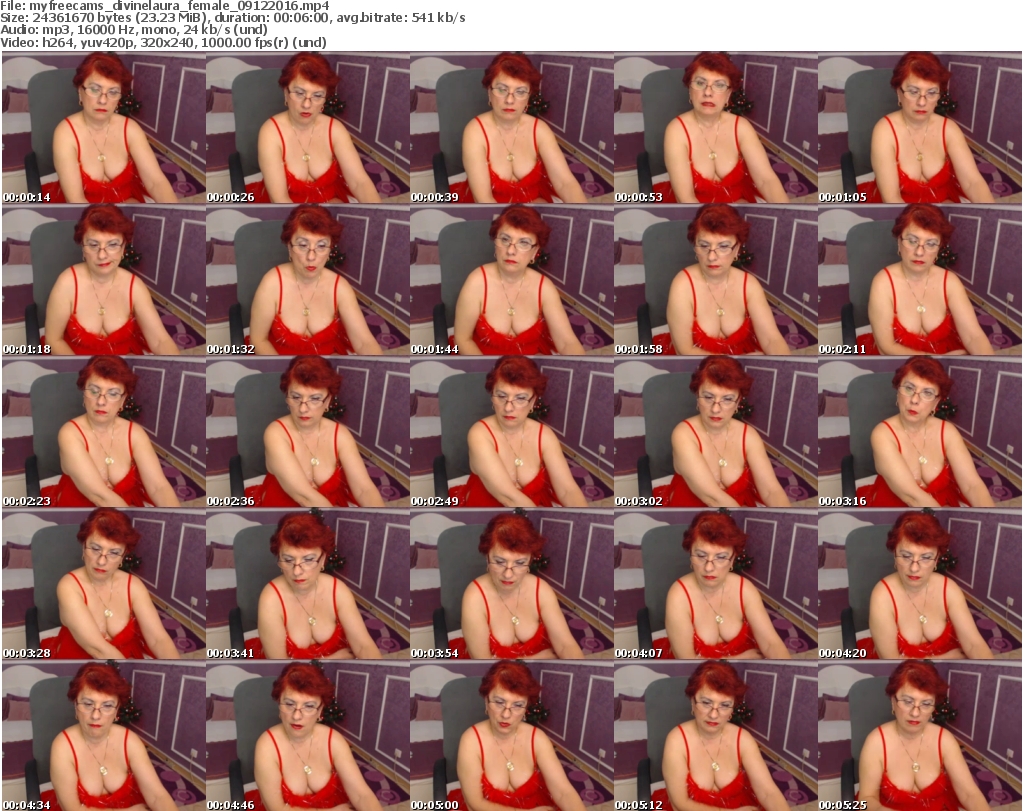Choose the thumbnail at 00:04:07
1024x811 pixels.
(x=715, y=584)
